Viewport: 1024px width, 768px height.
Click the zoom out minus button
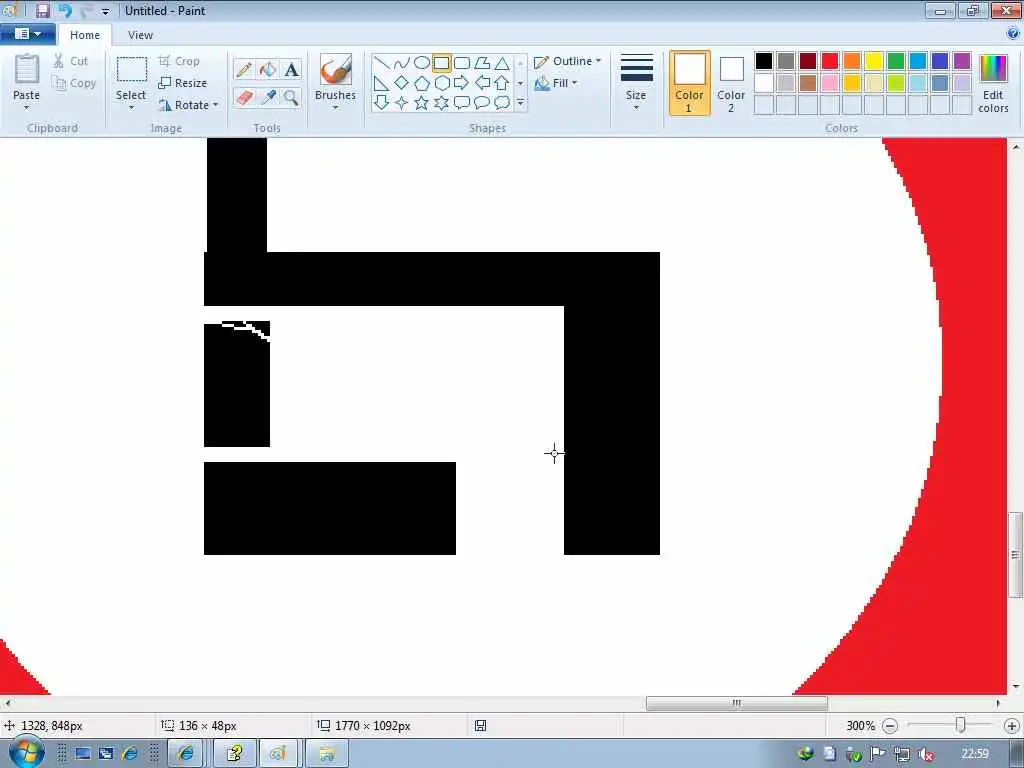click(x=889, y=726)
